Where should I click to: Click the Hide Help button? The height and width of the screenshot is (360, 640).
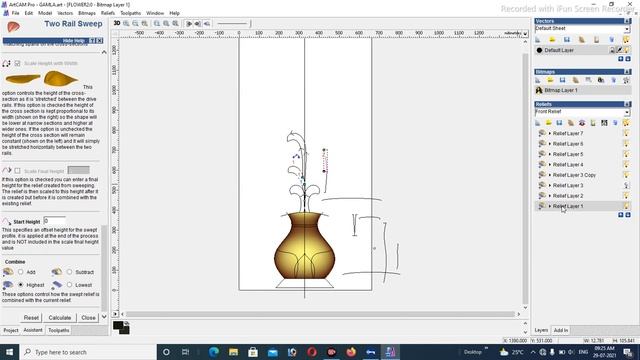(74, 41)
